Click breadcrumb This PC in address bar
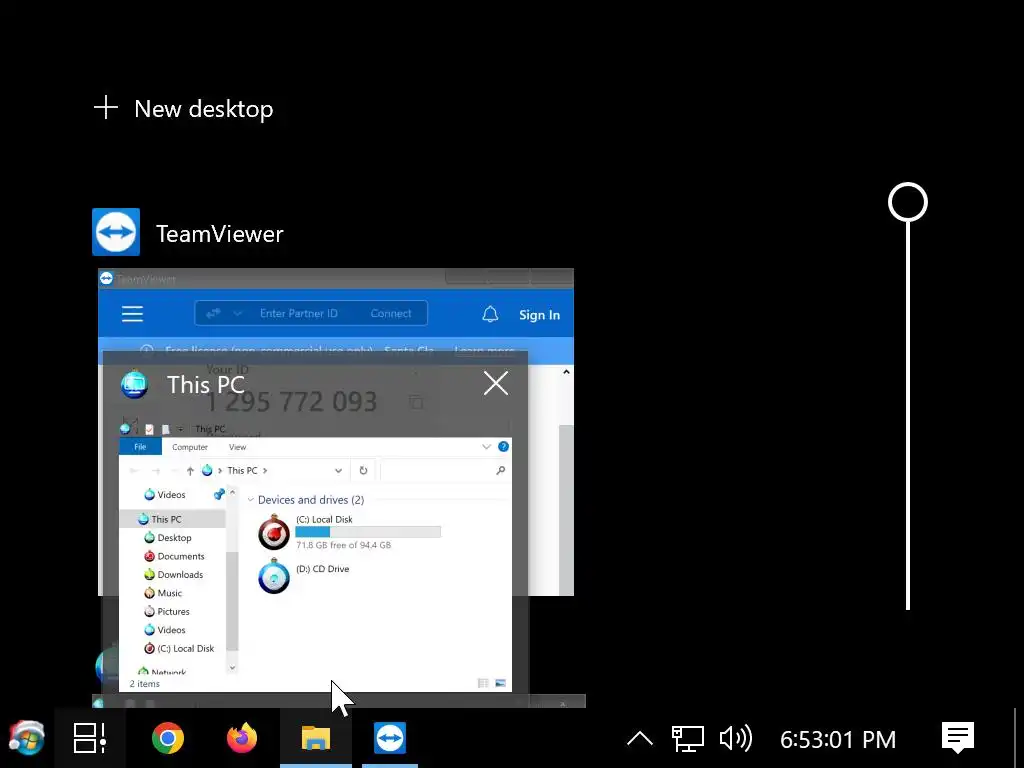This screenshot has width=1024, height=768. [x=242, y=470]
